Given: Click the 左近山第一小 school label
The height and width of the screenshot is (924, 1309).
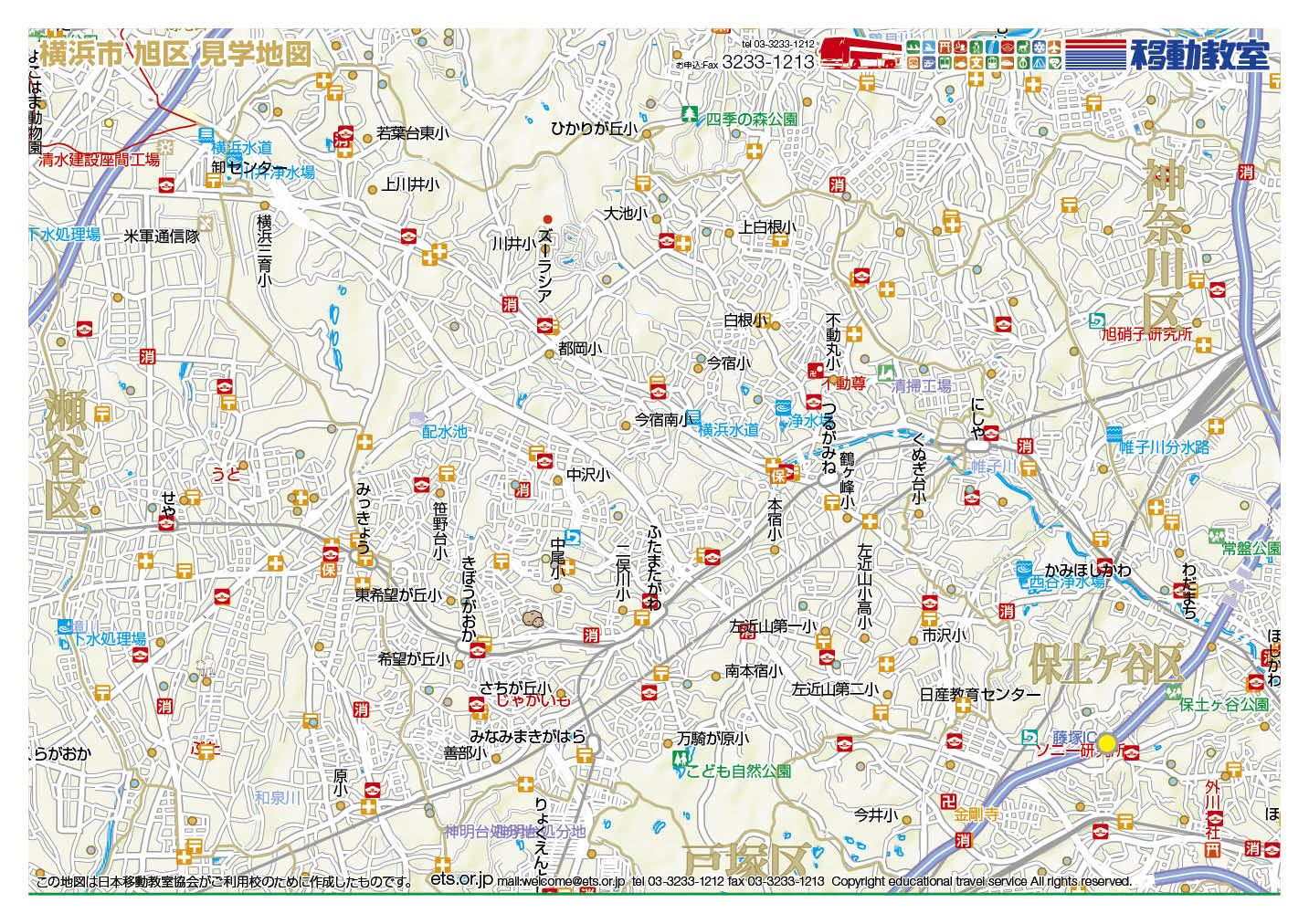Looking at the screenshot, I should [x=774, y=626].
